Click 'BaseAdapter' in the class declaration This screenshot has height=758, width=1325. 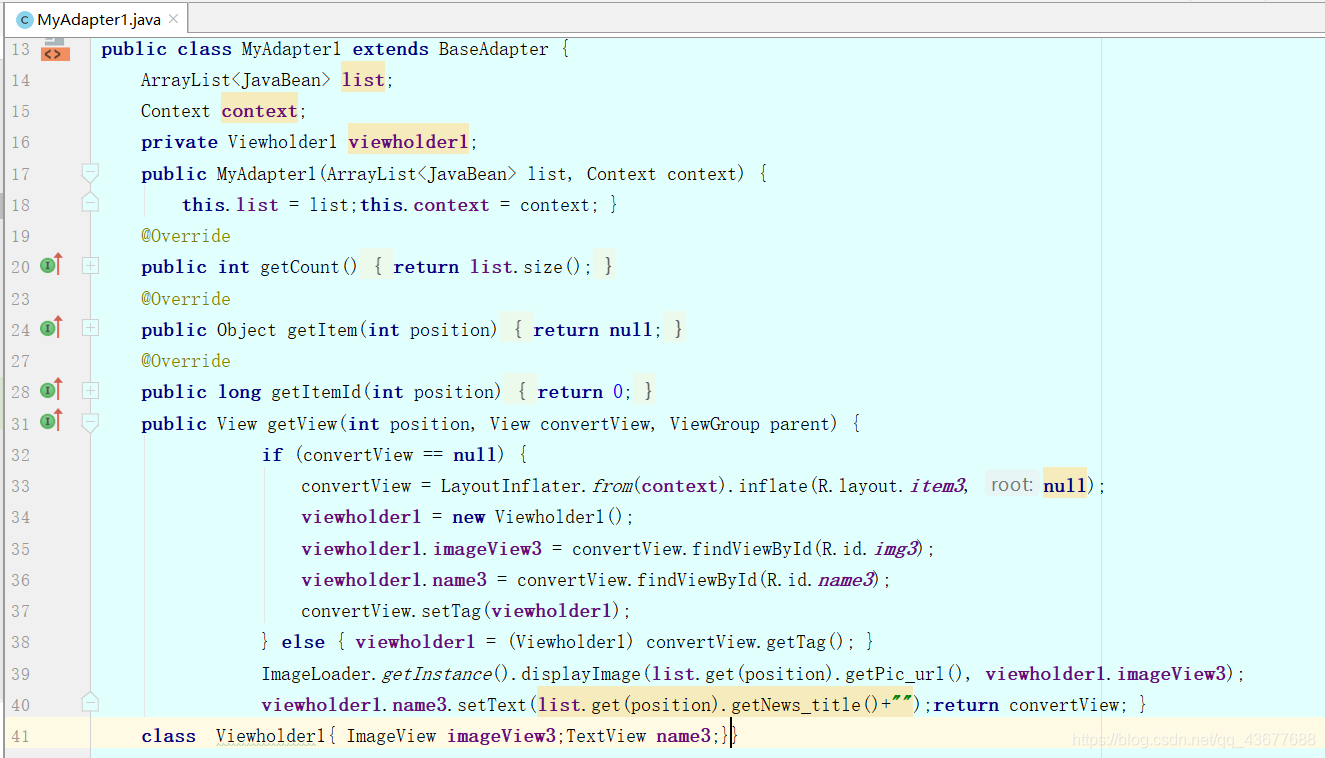pos(494,49)
